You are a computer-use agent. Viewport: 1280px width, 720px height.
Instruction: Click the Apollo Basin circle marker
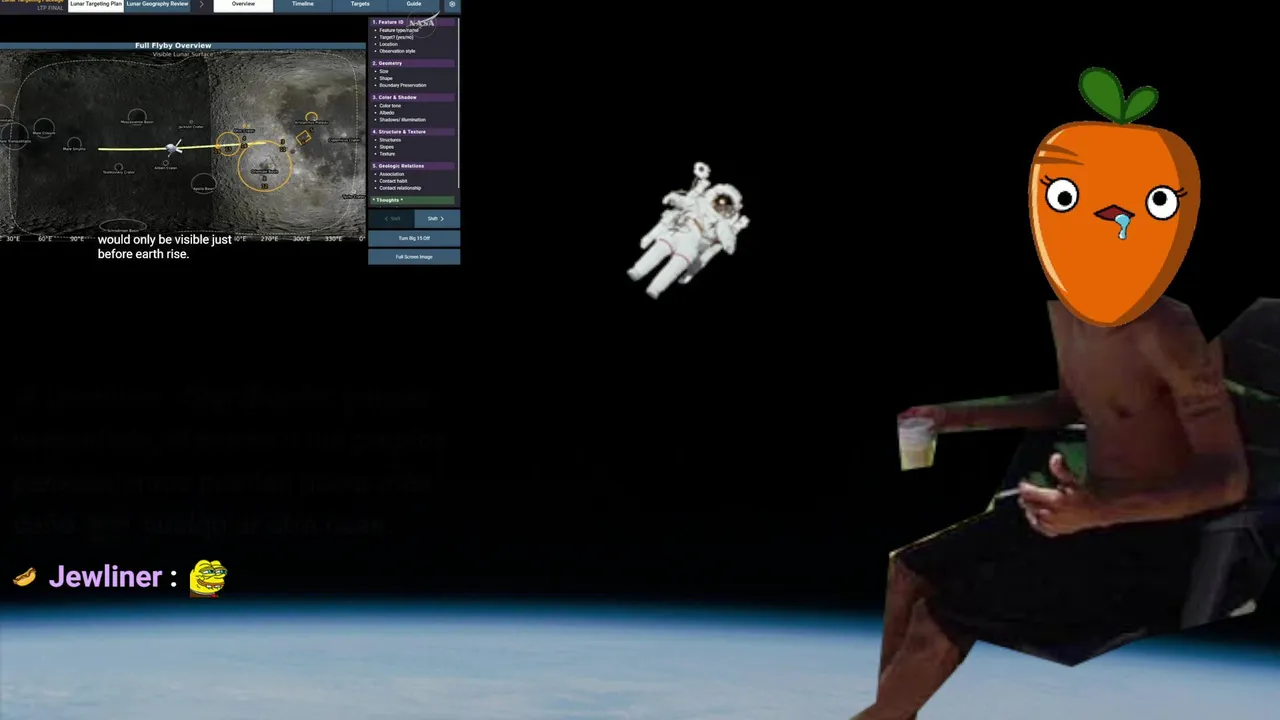click(204, 181)
